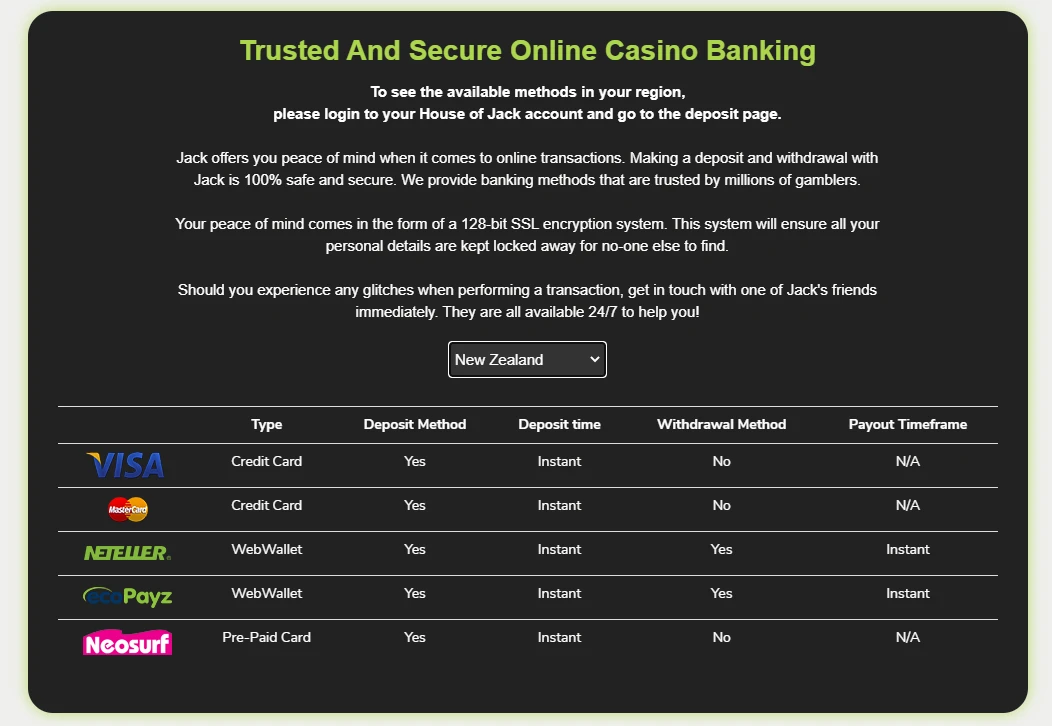This screenshot has height=726, width=1052.
Task: Click the Payout Timeframe column header
Action: pos(908,424)
